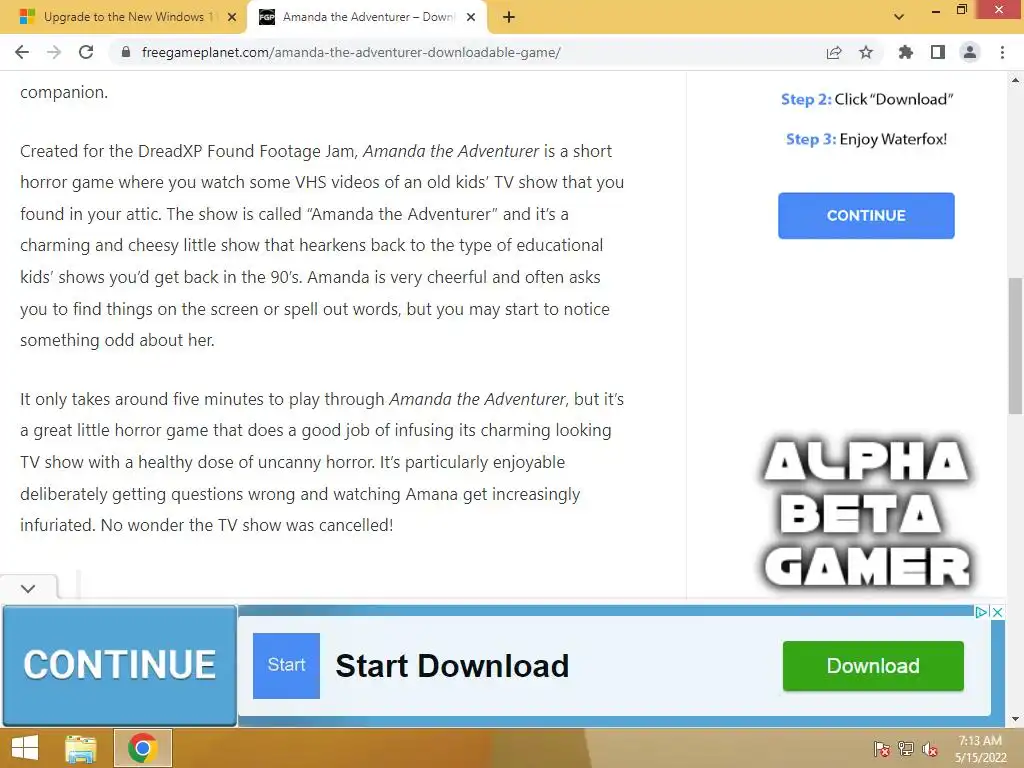Collapse the bottom ad chevron
The height and width of the screenshot is (768, 1024).
[28, 588]
